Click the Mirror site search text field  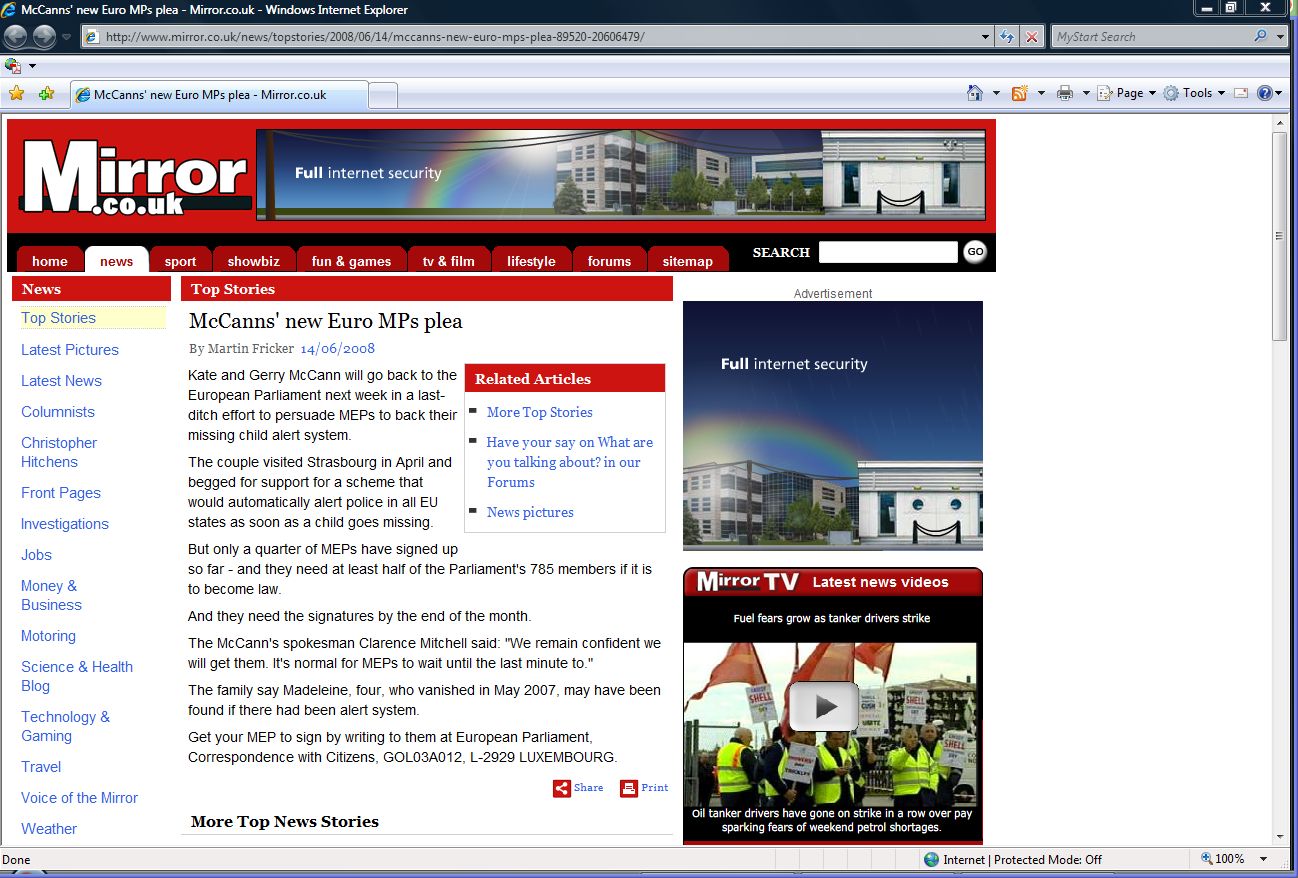[888, 252]
